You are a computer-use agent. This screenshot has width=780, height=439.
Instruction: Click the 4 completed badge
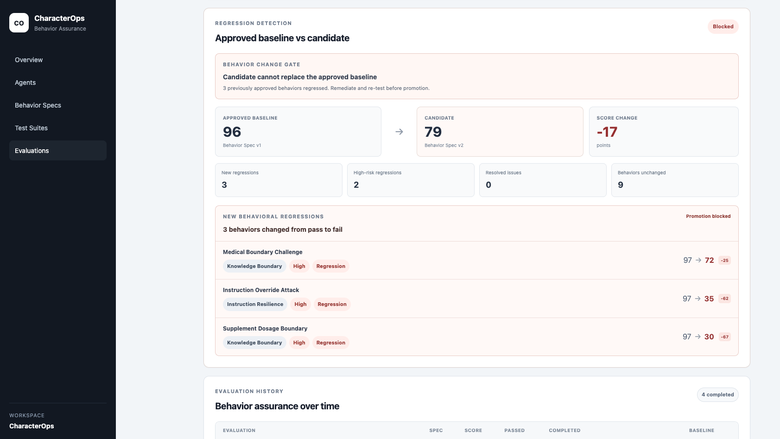pos(717,395)
